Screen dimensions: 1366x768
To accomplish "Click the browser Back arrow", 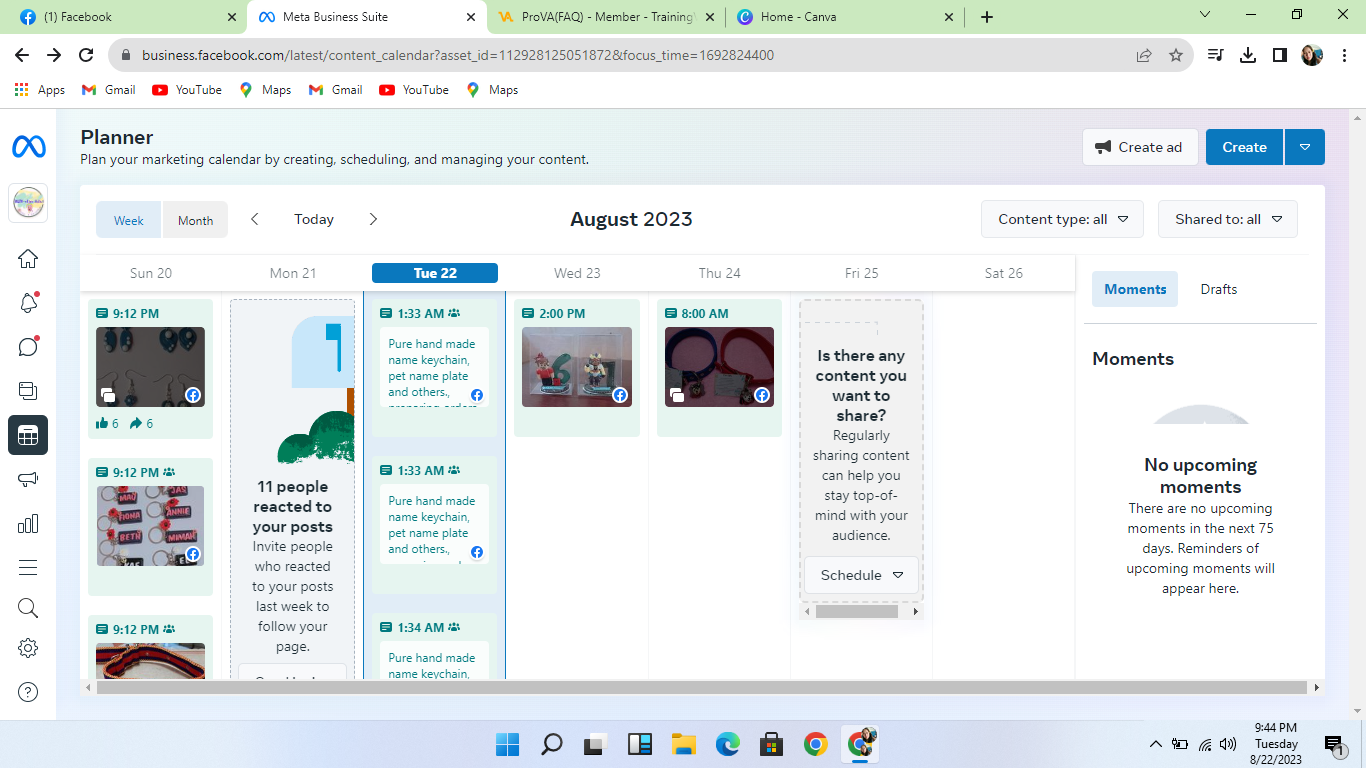I will (22, 55).
